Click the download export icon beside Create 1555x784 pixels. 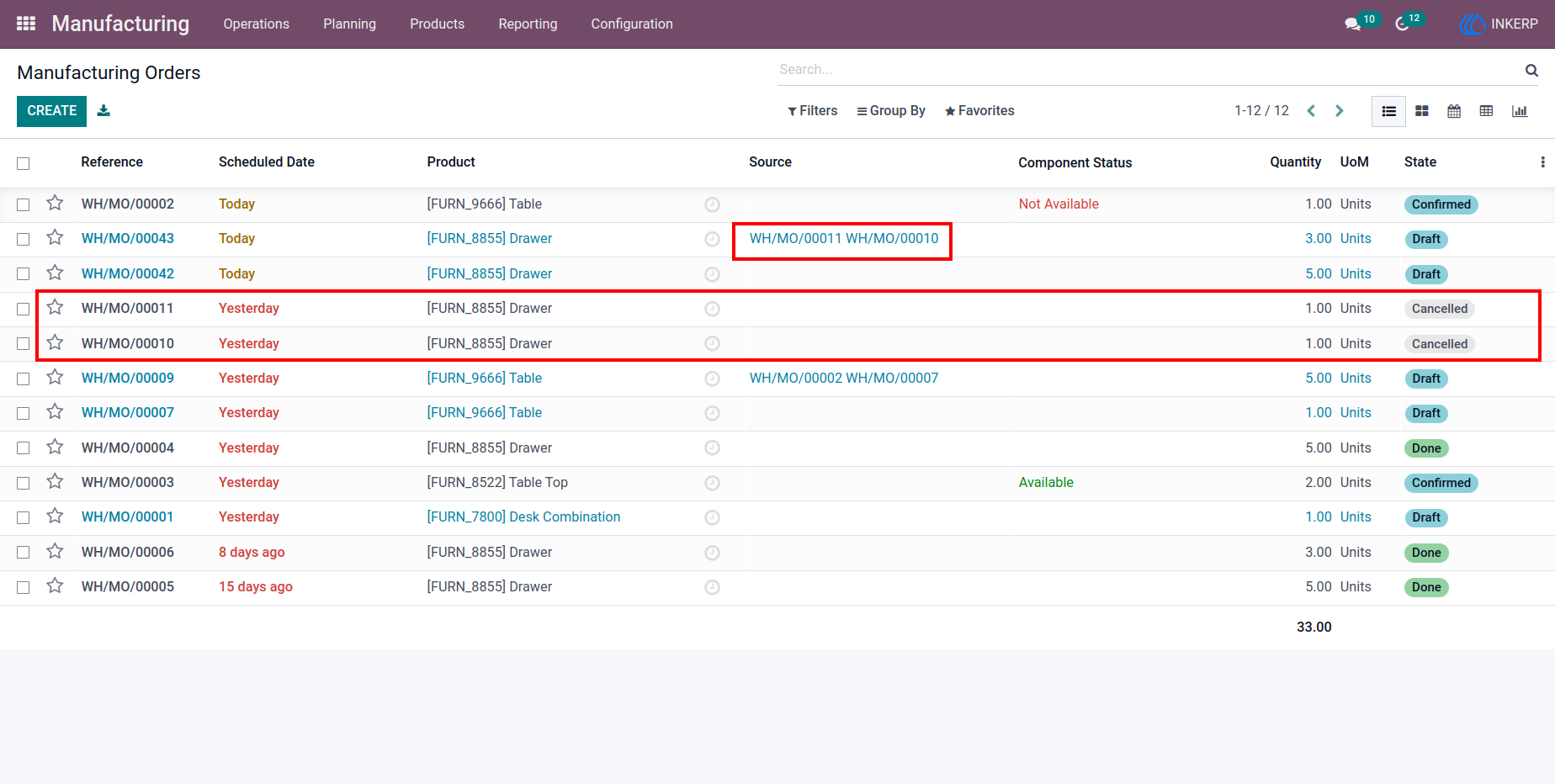[x=103, y=110]
